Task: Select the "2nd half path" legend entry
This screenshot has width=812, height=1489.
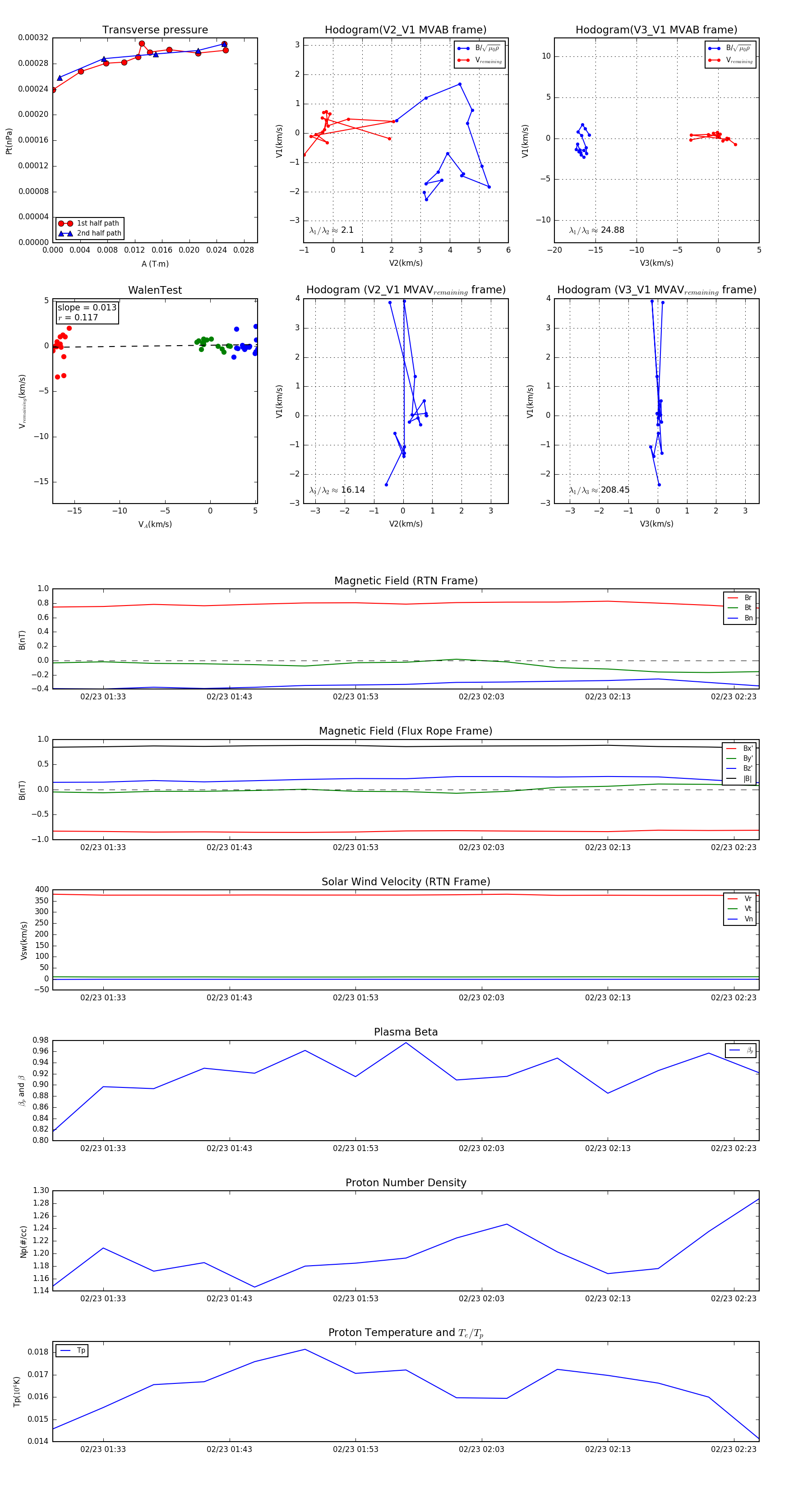Action: pyautogui.click(x=90, y=234)
